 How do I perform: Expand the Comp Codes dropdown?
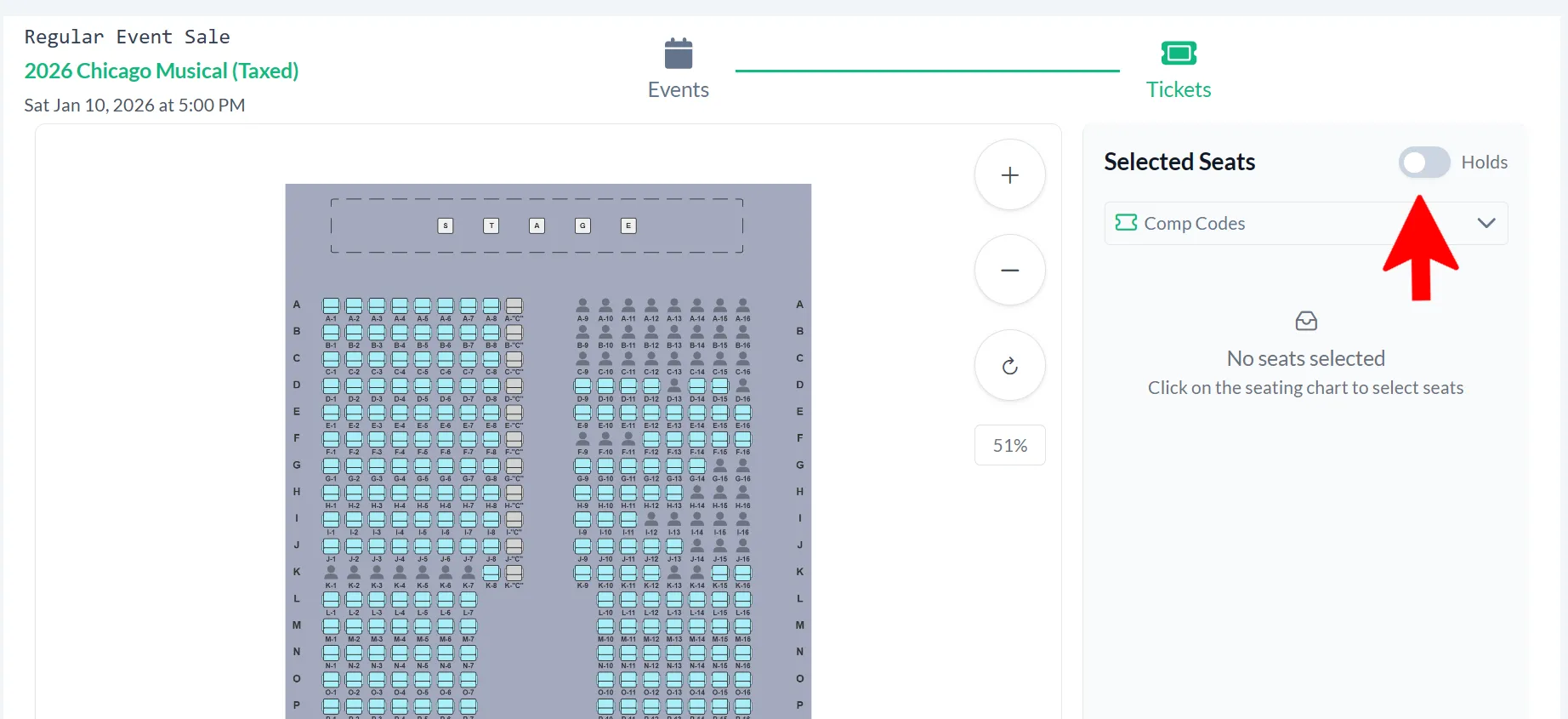pyautogui.click(x=1305, y=223)
